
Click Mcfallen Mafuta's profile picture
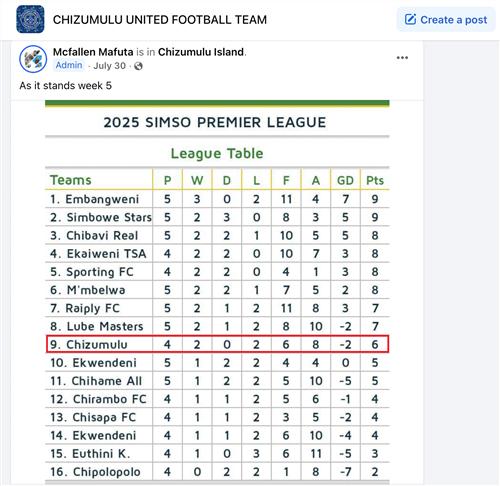click(x=33, y=59)
